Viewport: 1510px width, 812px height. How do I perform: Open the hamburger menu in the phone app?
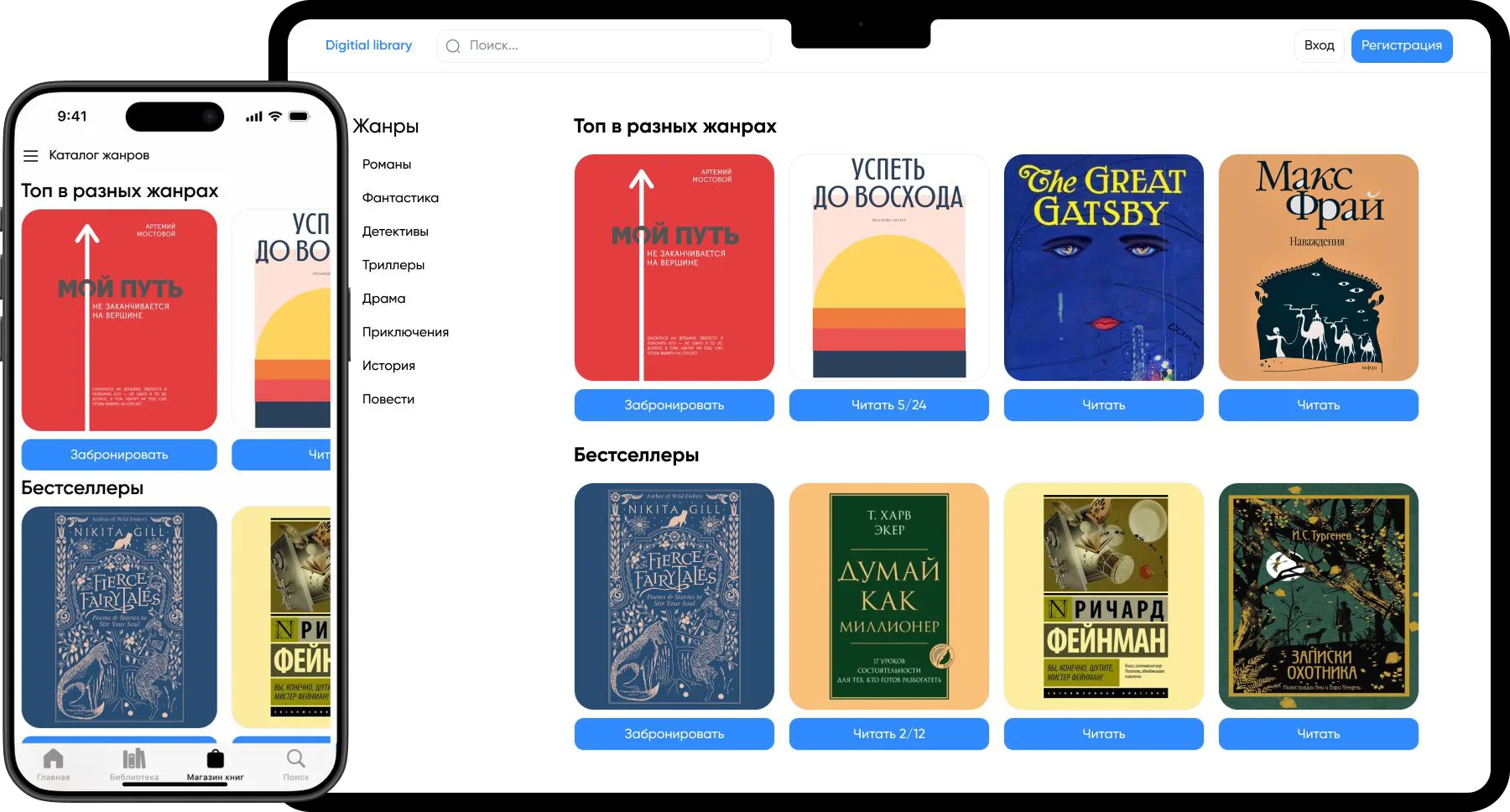(31, 156)
